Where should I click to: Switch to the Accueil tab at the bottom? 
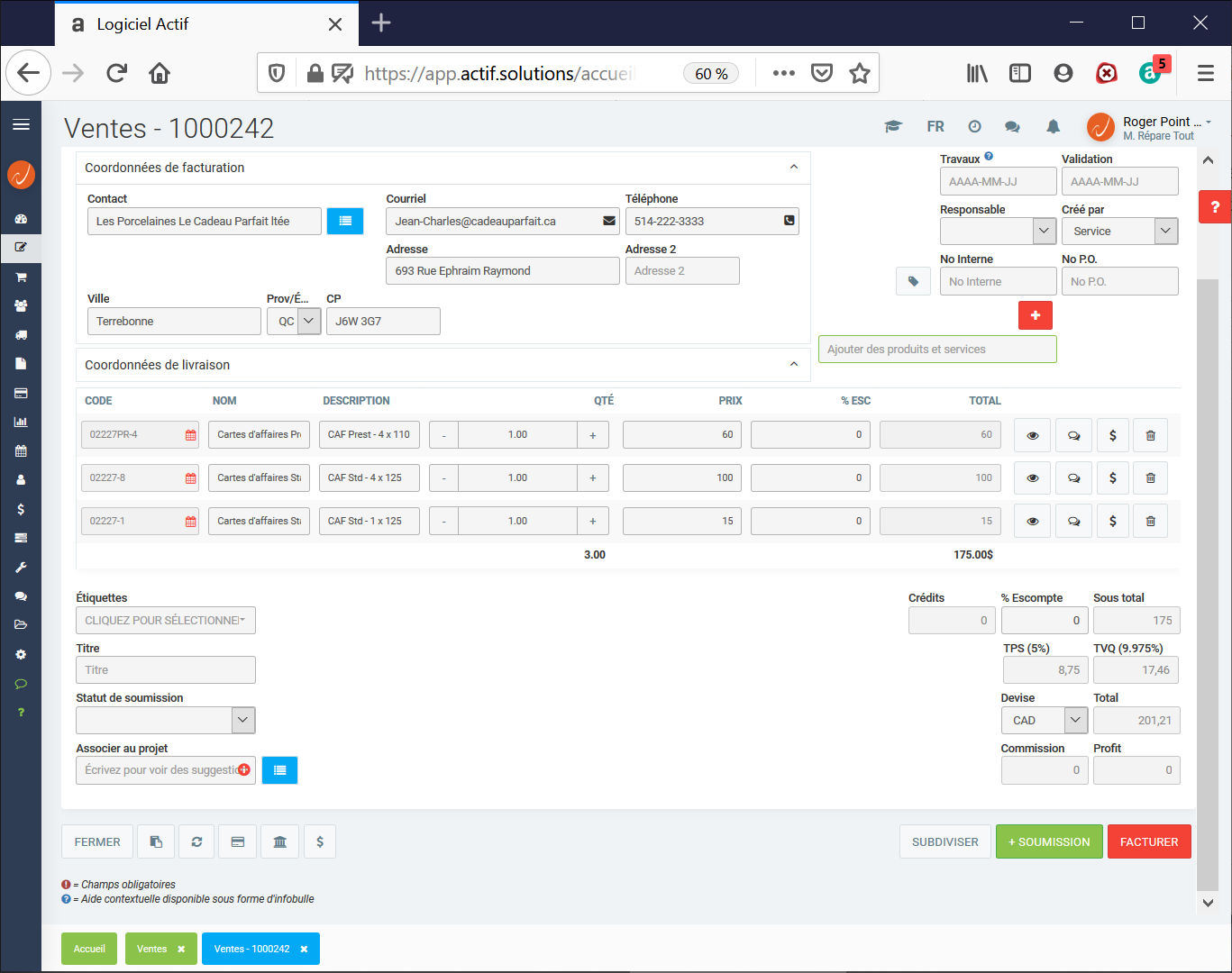pos(89,950)
